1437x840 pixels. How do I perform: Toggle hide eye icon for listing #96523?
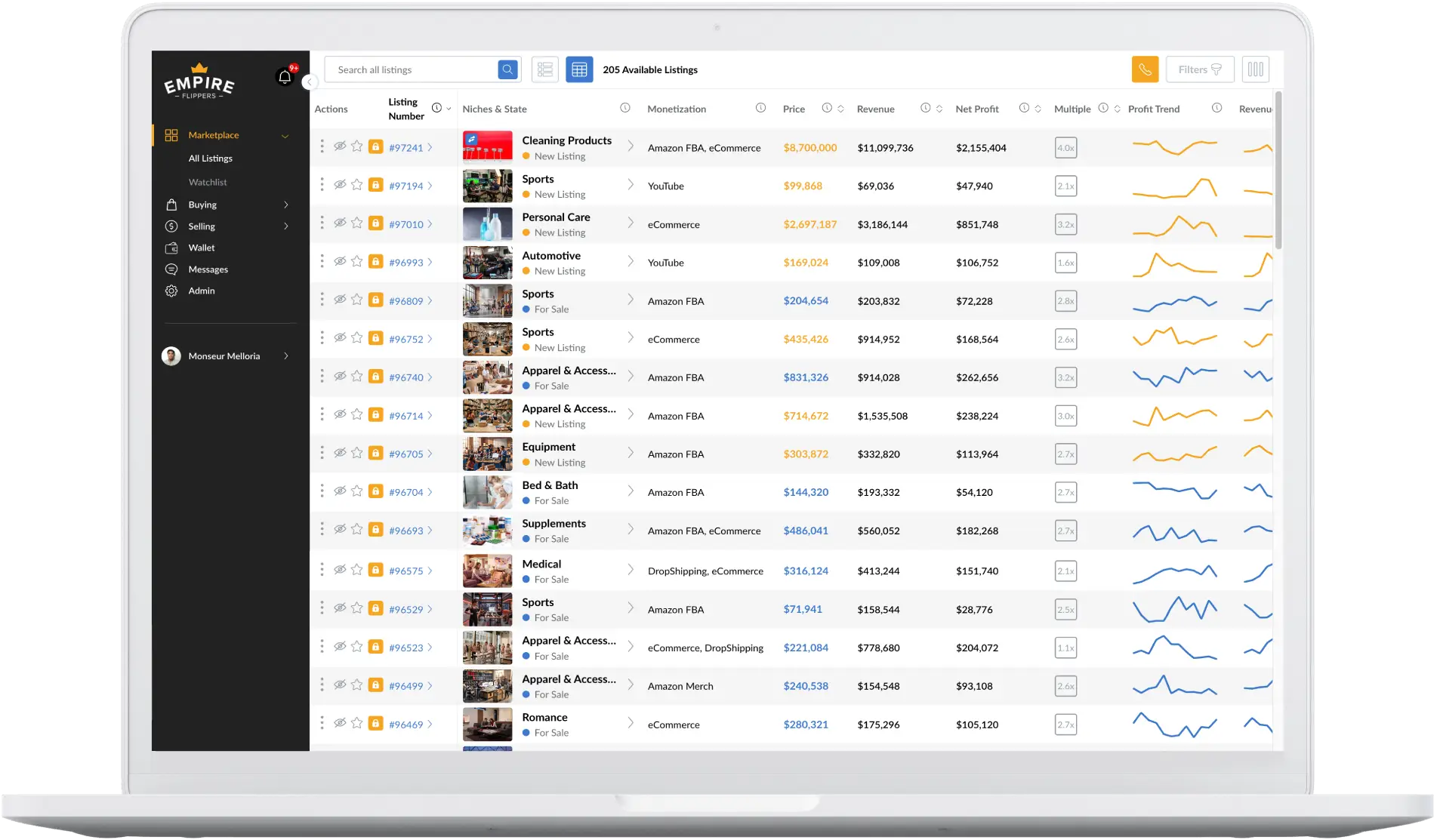click(340, 647)
